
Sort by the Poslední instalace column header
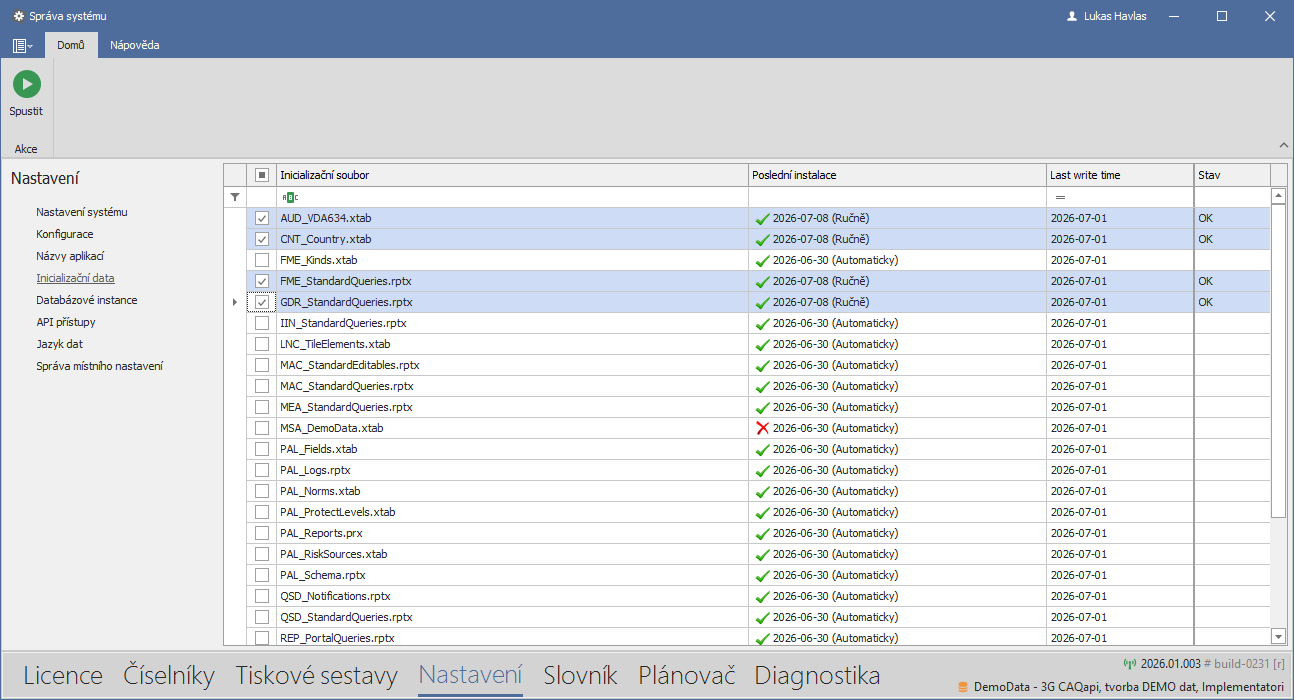pyautogui.click(x=898, y=175)
